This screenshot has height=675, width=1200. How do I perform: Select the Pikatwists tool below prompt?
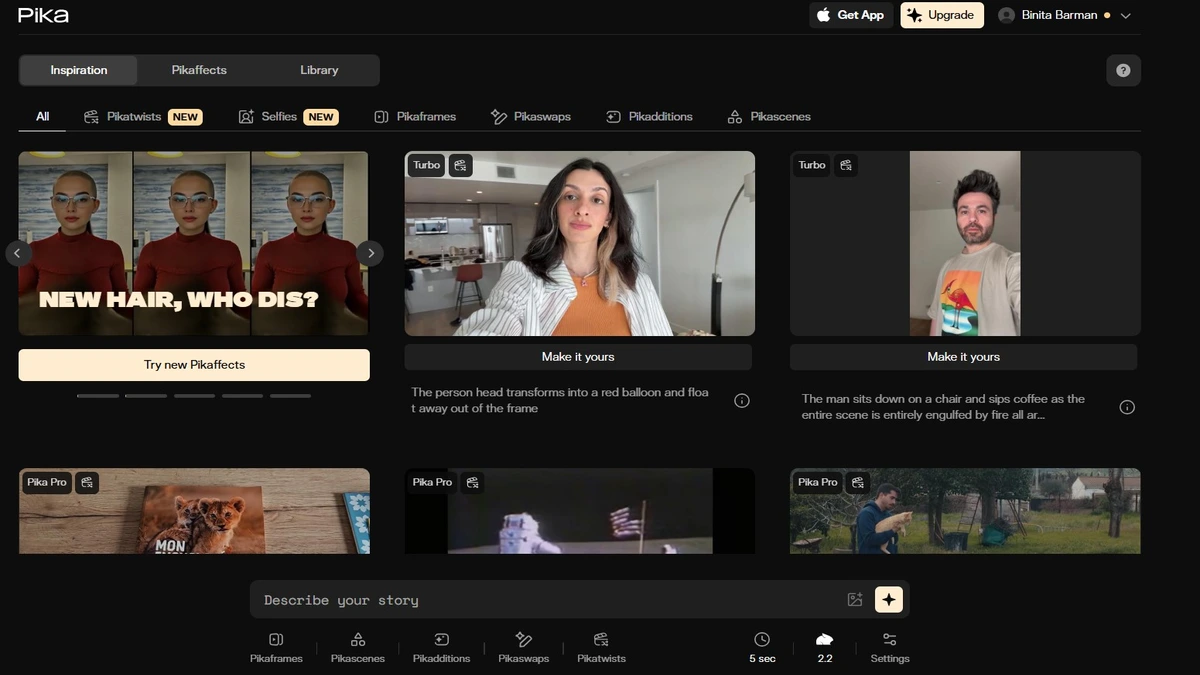601,640
